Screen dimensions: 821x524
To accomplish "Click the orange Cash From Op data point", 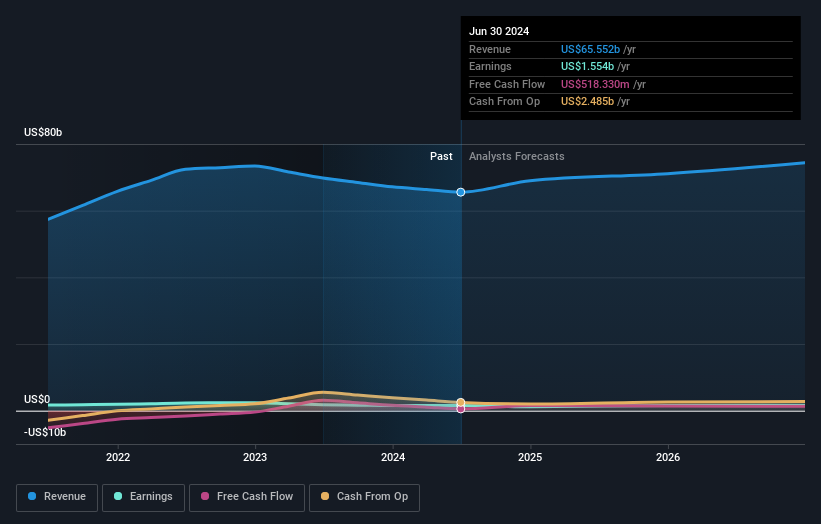I will (x=461, y=402).
